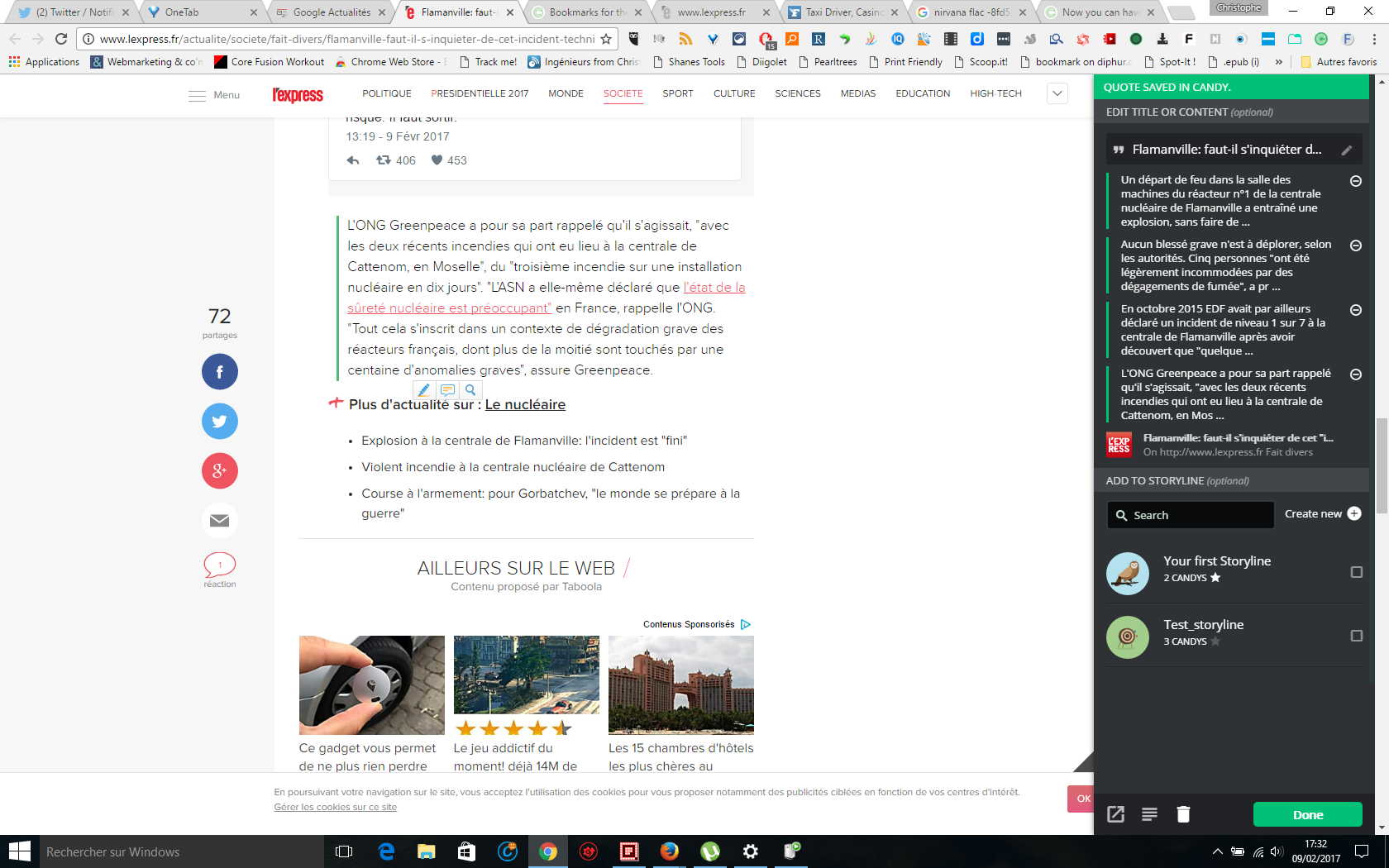Reload the page
Screen dimensions: 1389x868
60,39
